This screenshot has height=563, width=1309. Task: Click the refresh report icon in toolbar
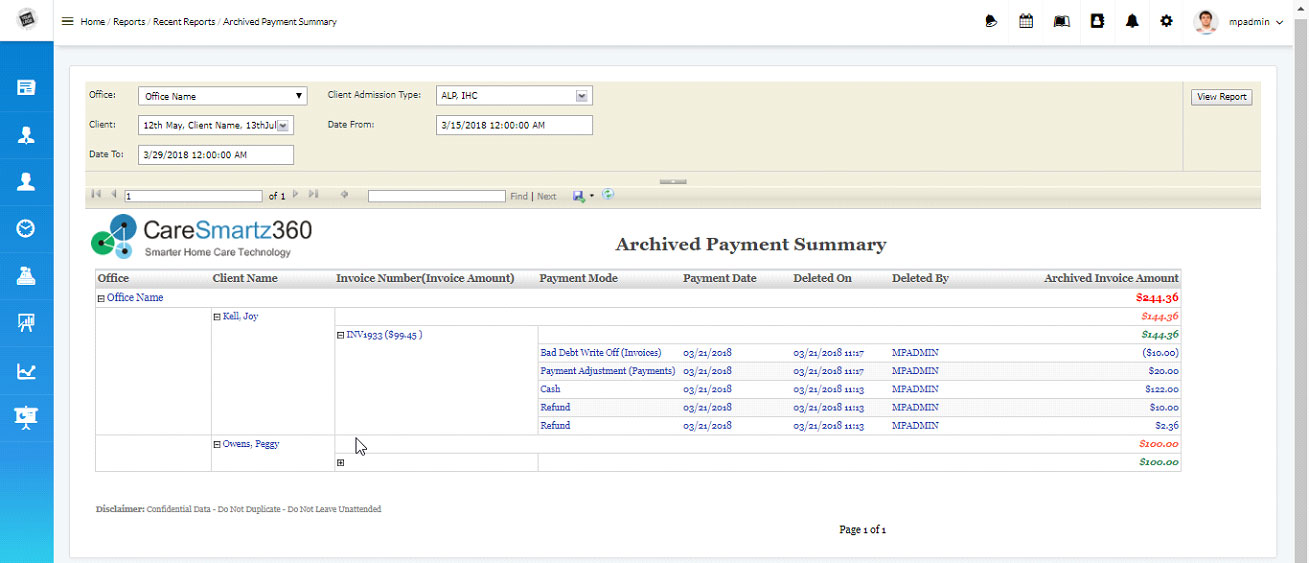[x=608, y=195]
